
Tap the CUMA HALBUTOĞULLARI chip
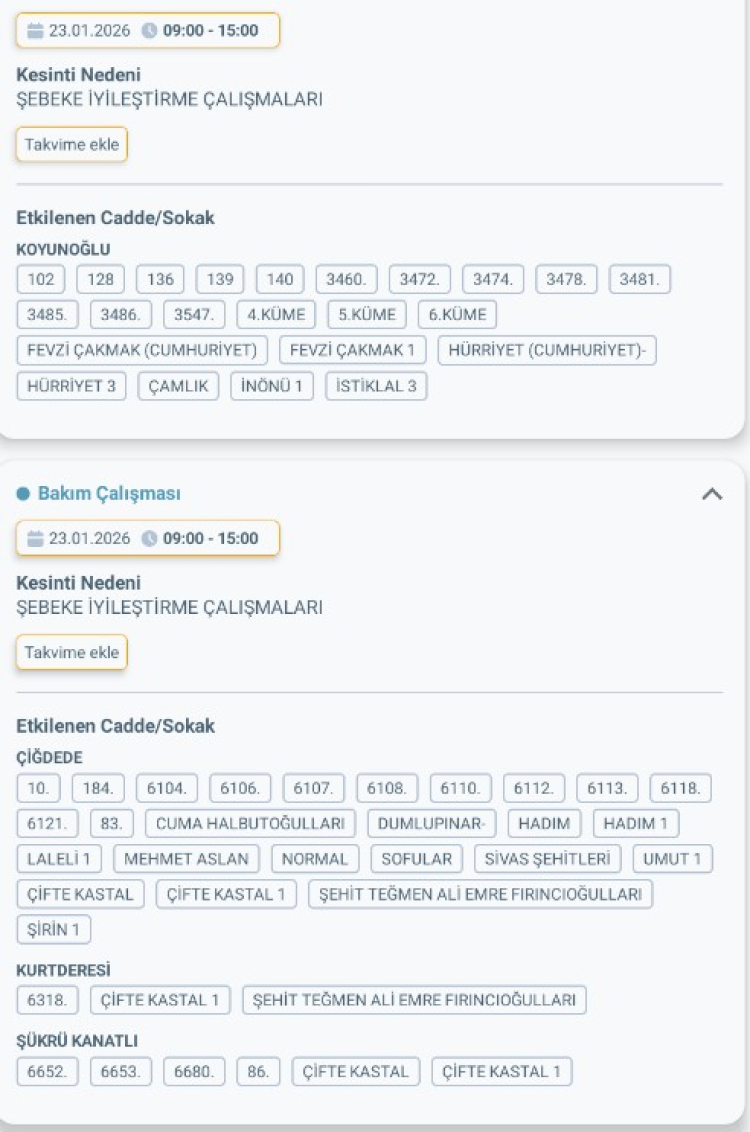click(x=250, y=824)
